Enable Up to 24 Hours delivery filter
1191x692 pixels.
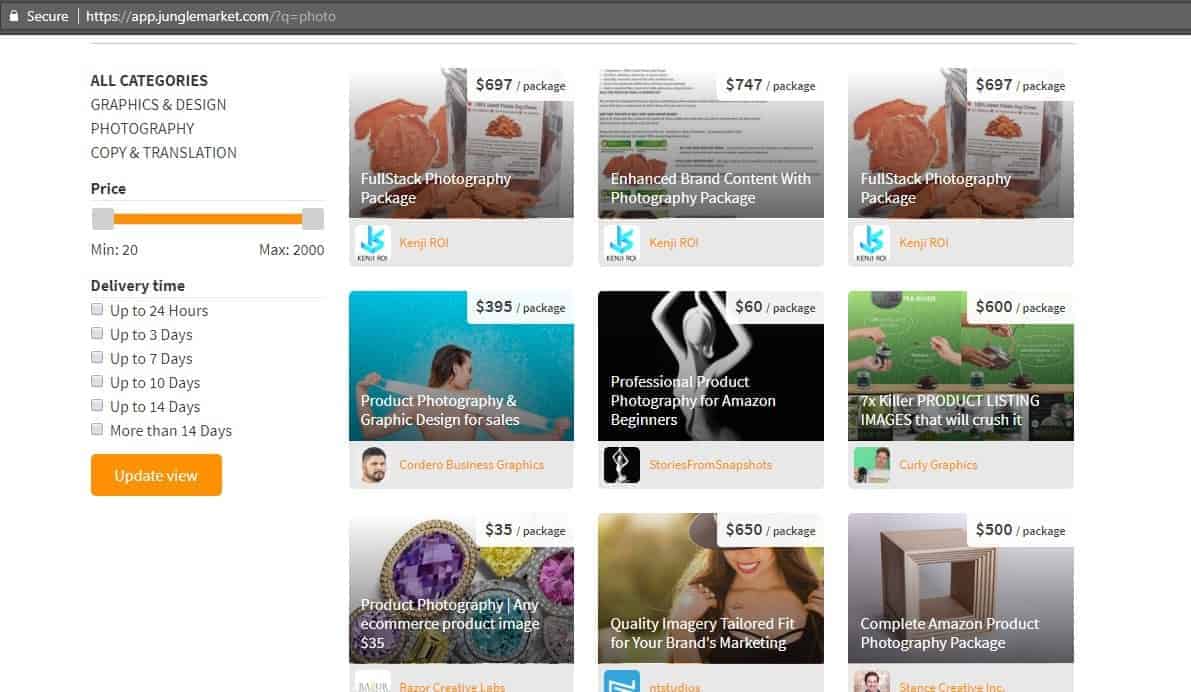point(97,309)
